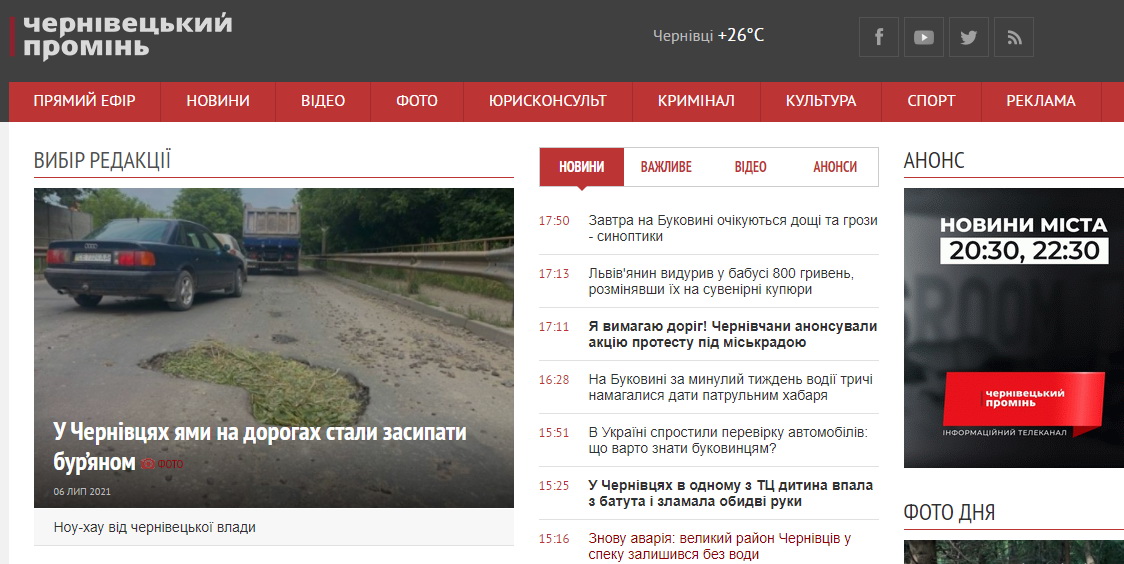Open ПРЯМИЙ ЕФІР in navigation menu
Image resolution: width=1124 pixels, height=564 pixels.
[x=84, y=101]
